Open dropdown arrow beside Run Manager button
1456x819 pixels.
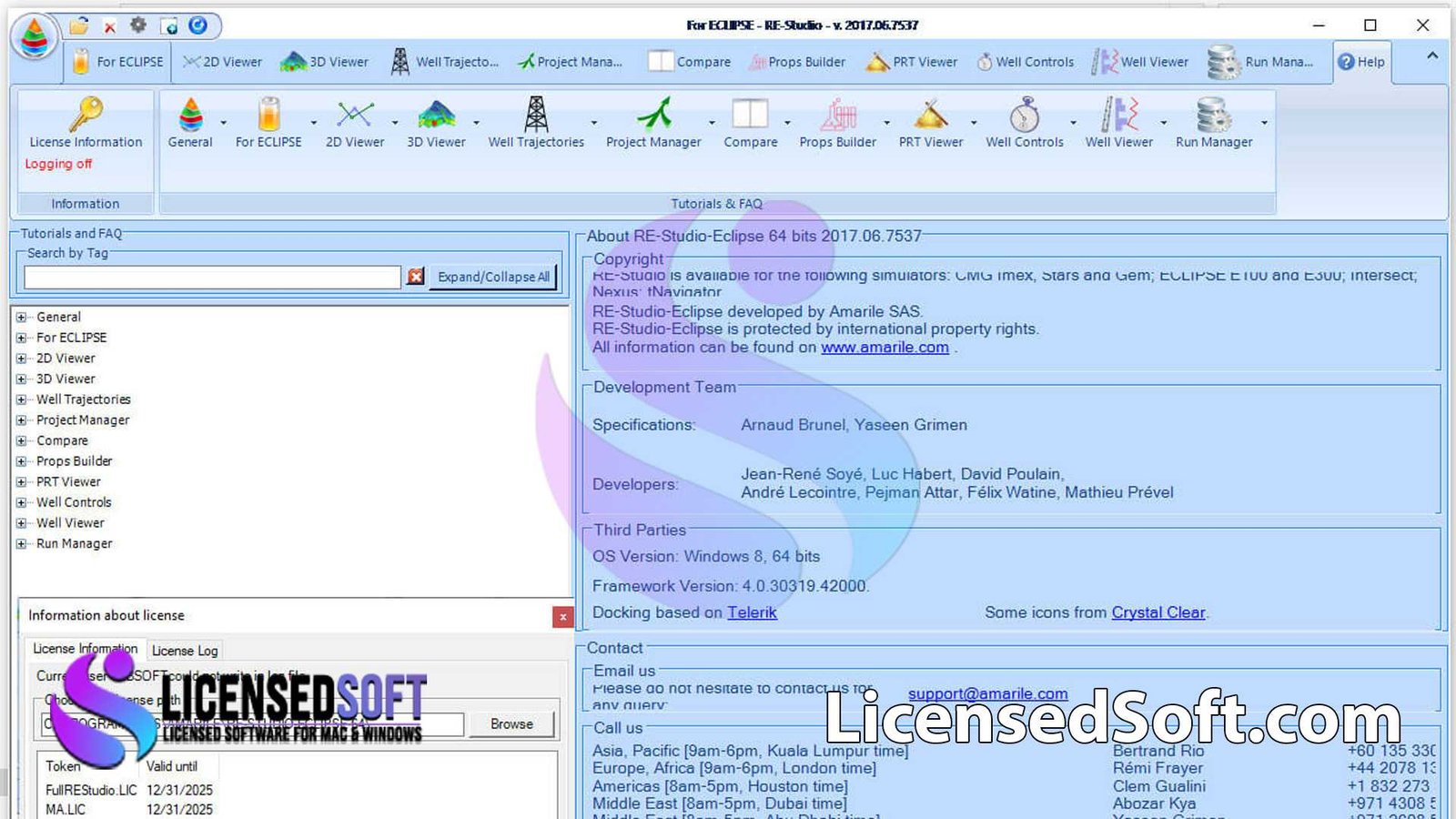click(1264, 123)
